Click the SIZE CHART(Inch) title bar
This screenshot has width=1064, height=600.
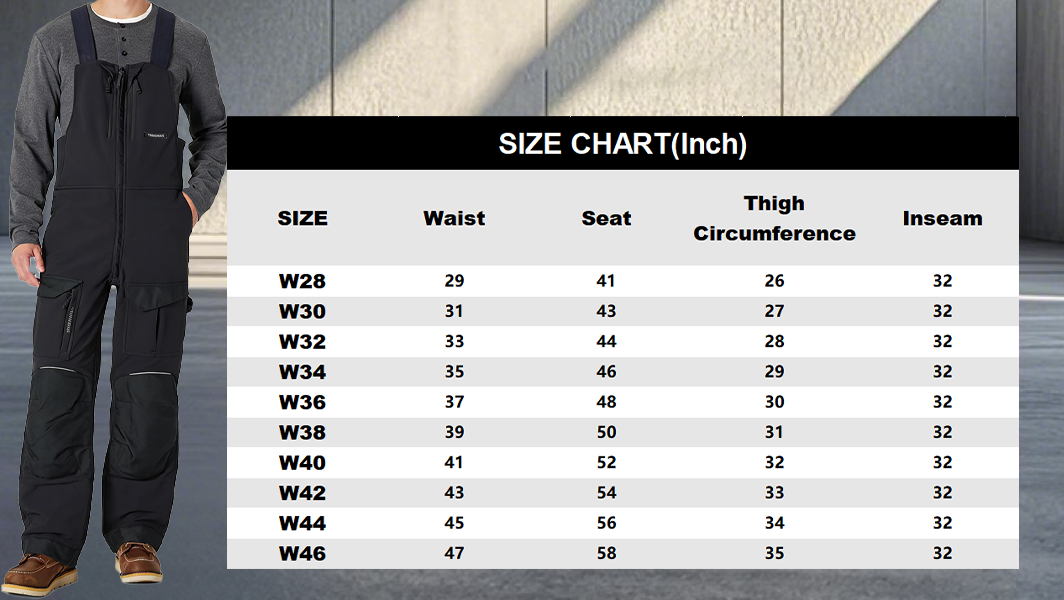point(622,144)
